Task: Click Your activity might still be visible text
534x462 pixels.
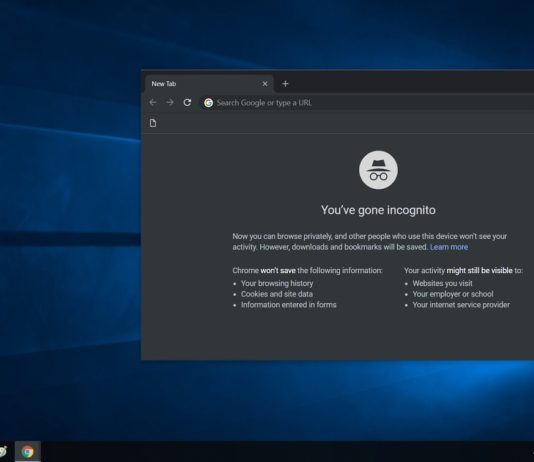Action: point(463,271)
